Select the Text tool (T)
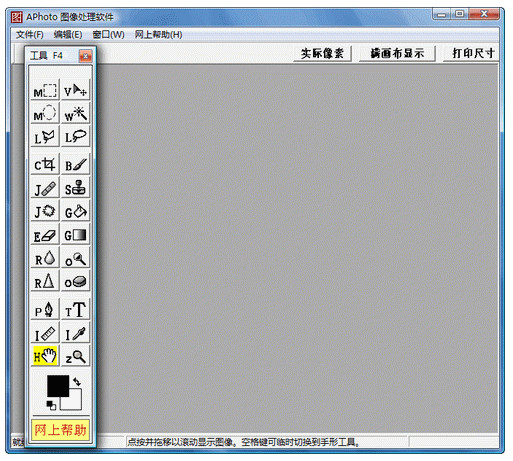This screenshot has width=513, height=461. [x=75, y=309]
